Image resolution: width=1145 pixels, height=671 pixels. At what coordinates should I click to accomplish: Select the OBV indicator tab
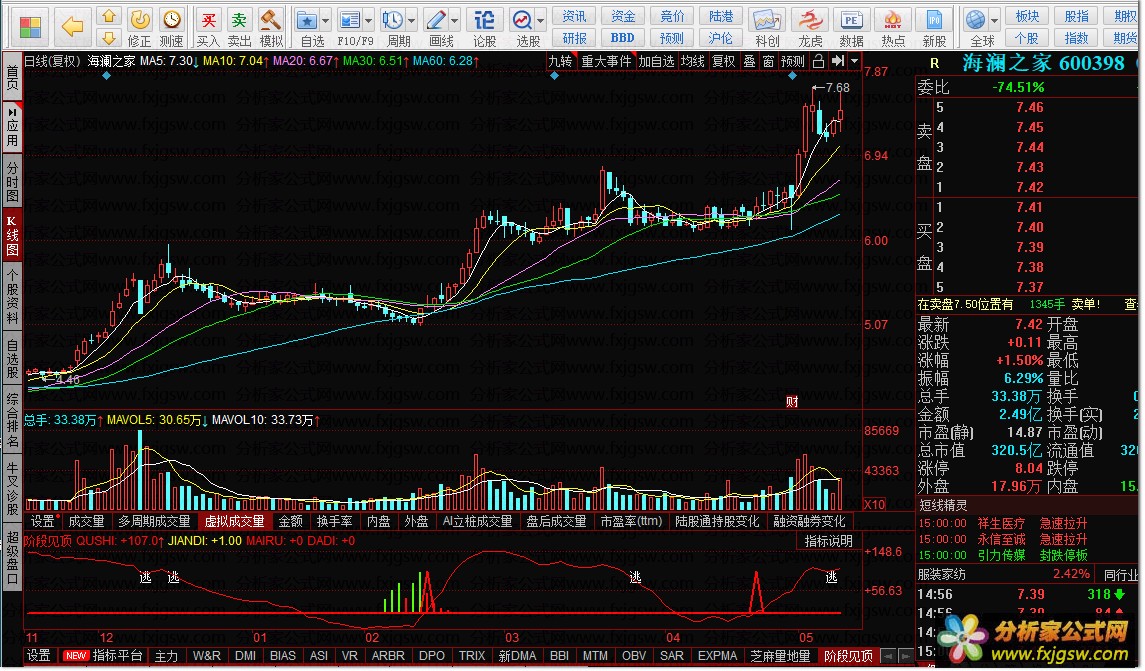pos(634,656)
